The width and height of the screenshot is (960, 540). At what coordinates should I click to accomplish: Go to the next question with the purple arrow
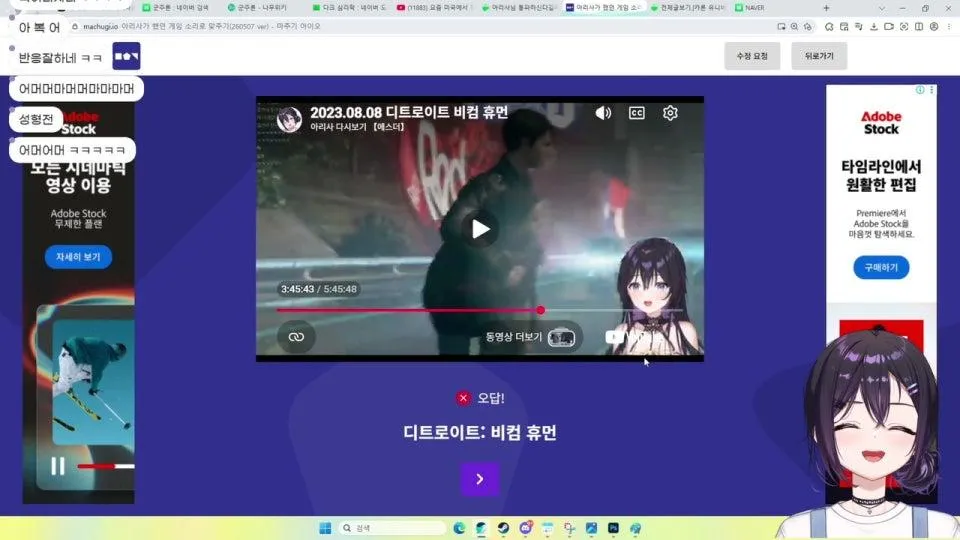click(480, 479)
